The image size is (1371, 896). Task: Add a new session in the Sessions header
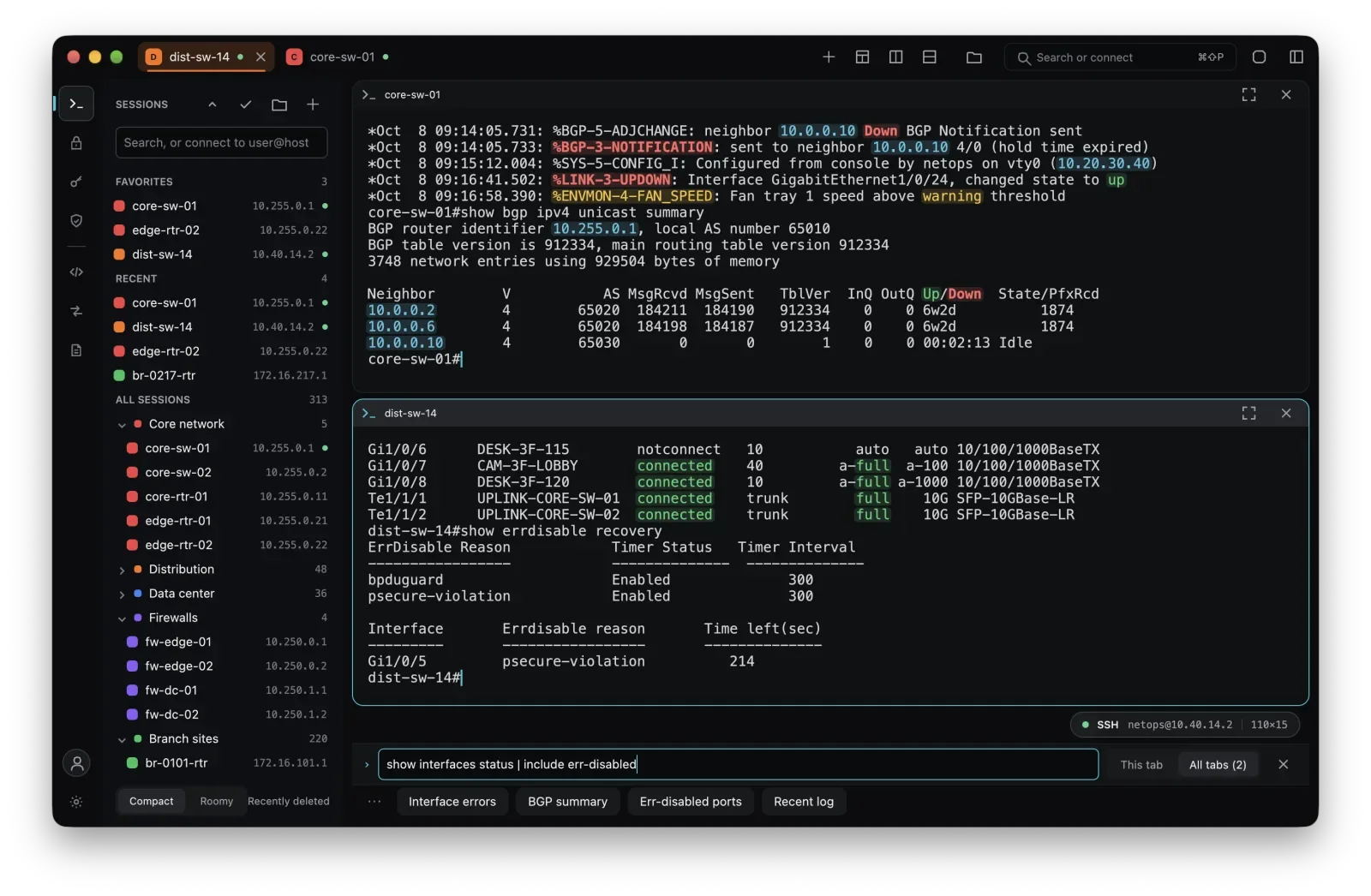click(x=313, y=105)
